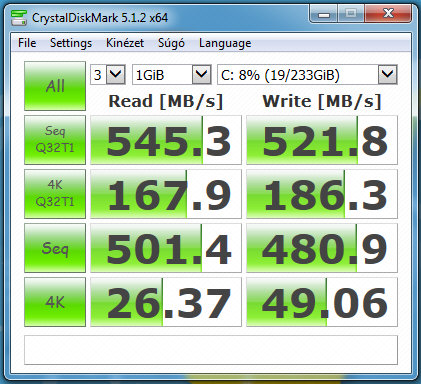Start the plain 4K test
The width and height of the screenshot is (421, 384).
(55, 302)
